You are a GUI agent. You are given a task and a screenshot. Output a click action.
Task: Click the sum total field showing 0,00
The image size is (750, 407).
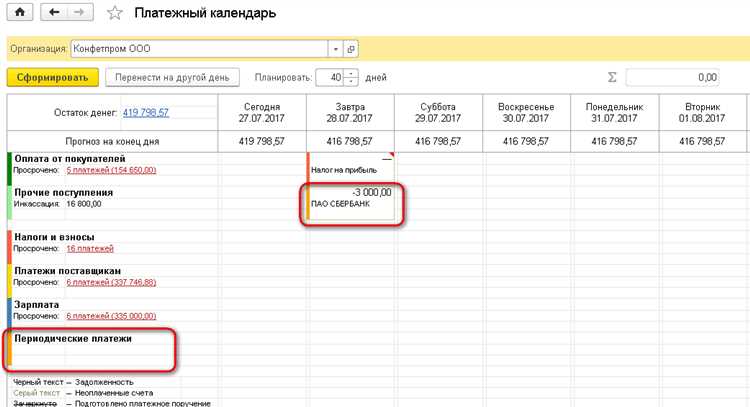674,78
